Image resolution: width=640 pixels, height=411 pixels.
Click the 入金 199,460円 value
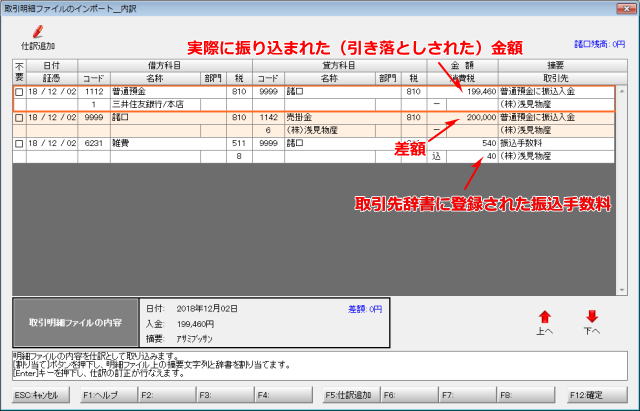tap(195, 324)
